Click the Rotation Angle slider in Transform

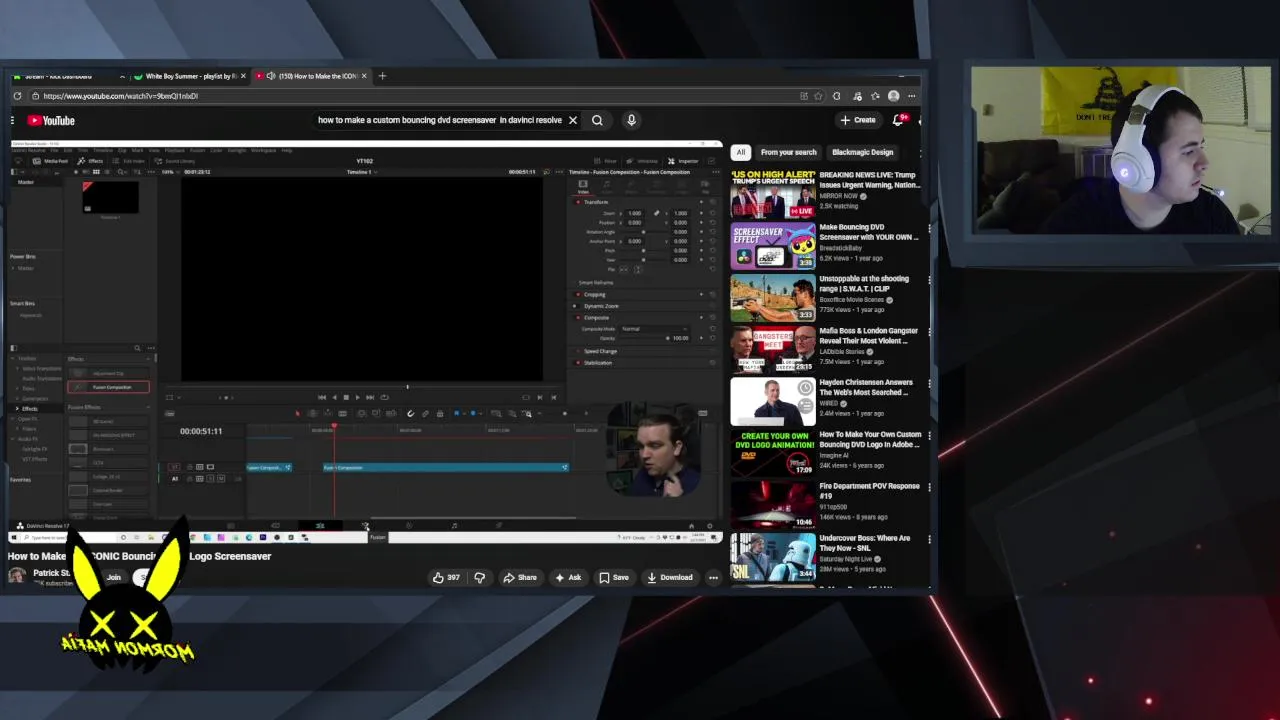click(x=642, y=232)
